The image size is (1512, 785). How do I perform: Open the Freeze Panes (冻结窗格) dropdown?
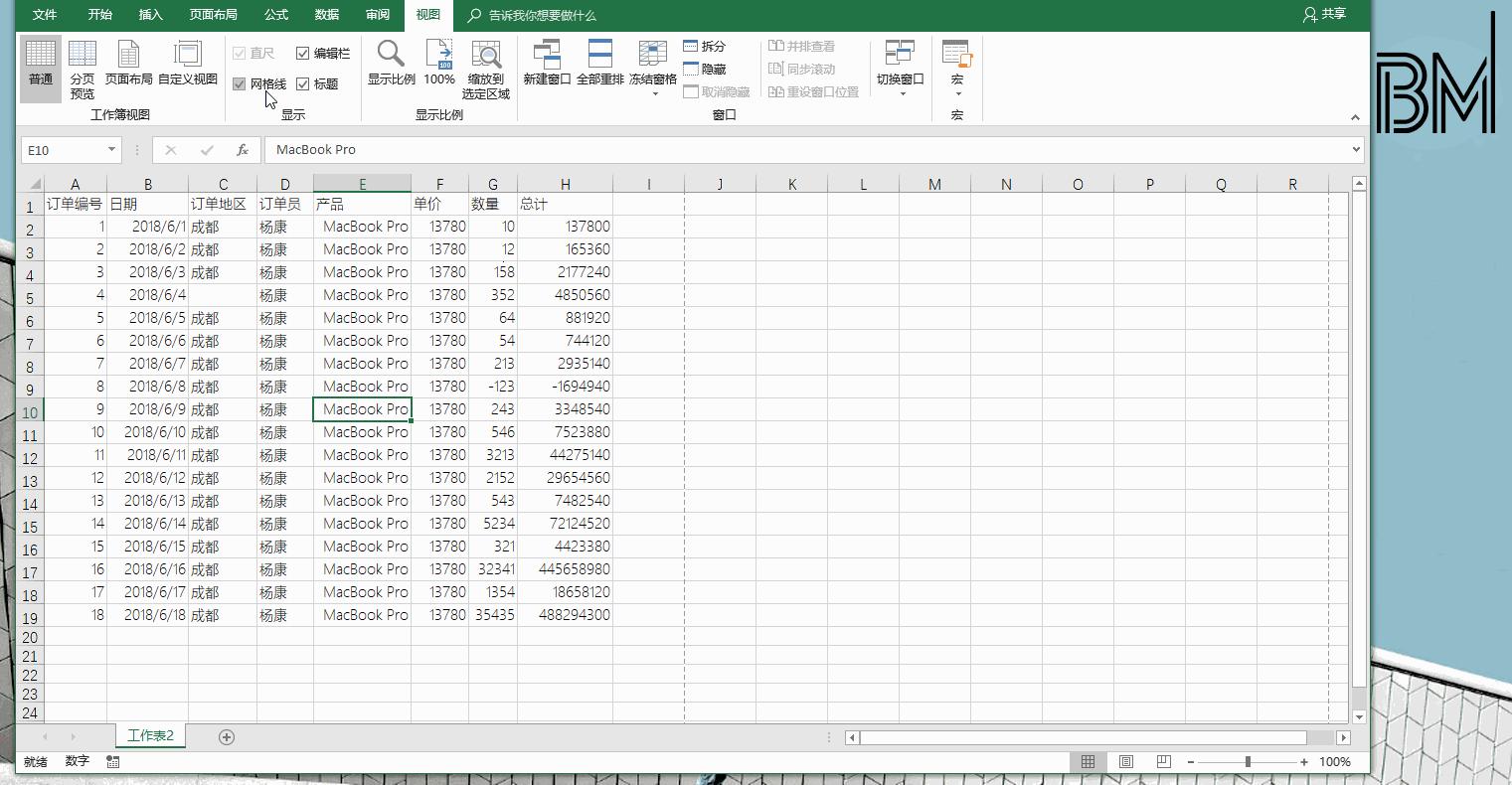[653, 69]
